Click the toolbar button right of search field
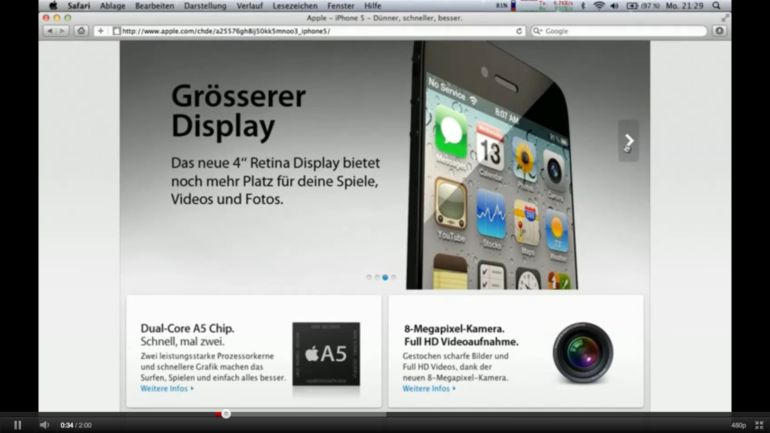The width and height of the screenshot is (770, 433). (x=719, y=31)
